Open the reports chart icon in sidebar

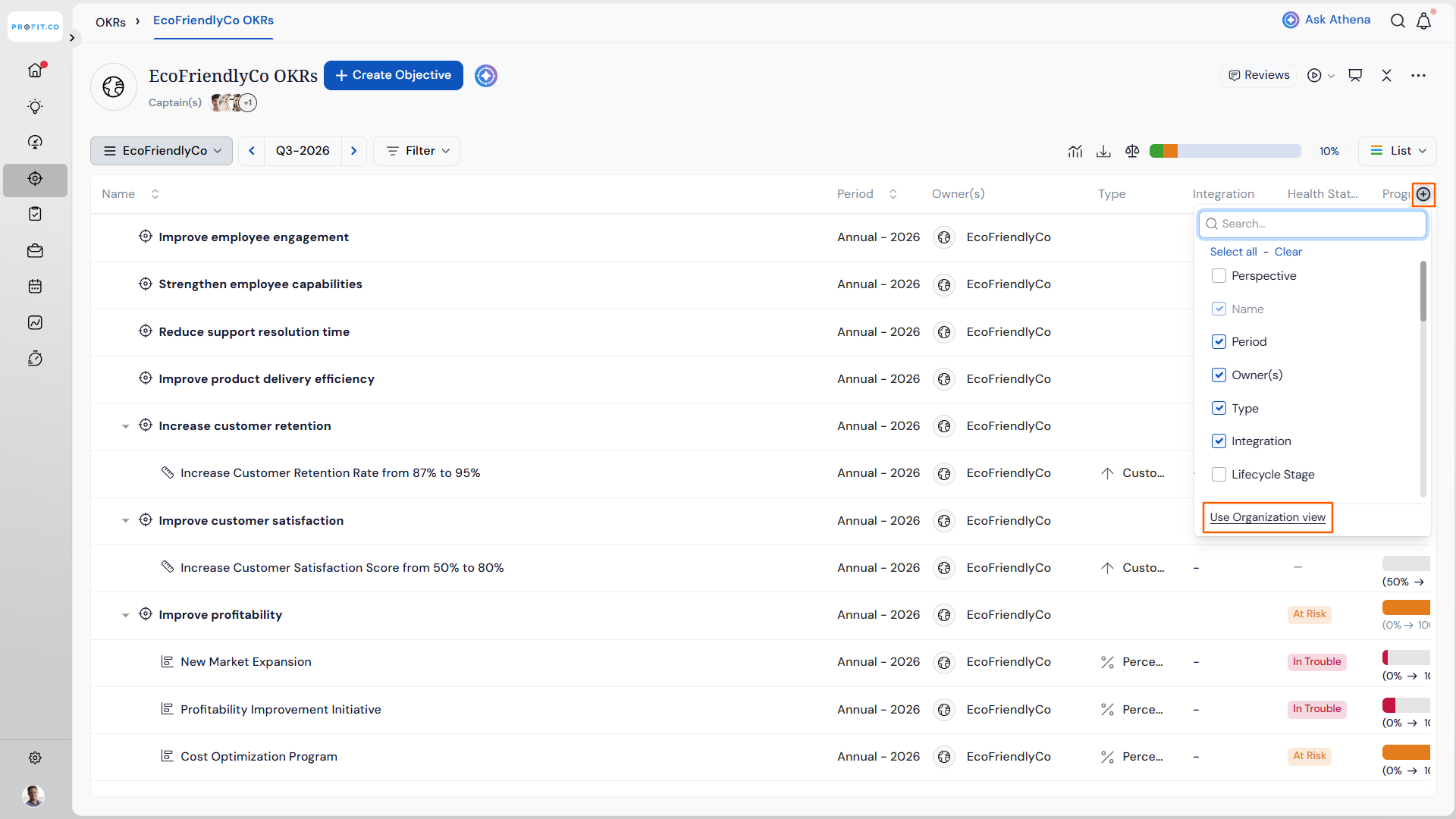(35, 323)
